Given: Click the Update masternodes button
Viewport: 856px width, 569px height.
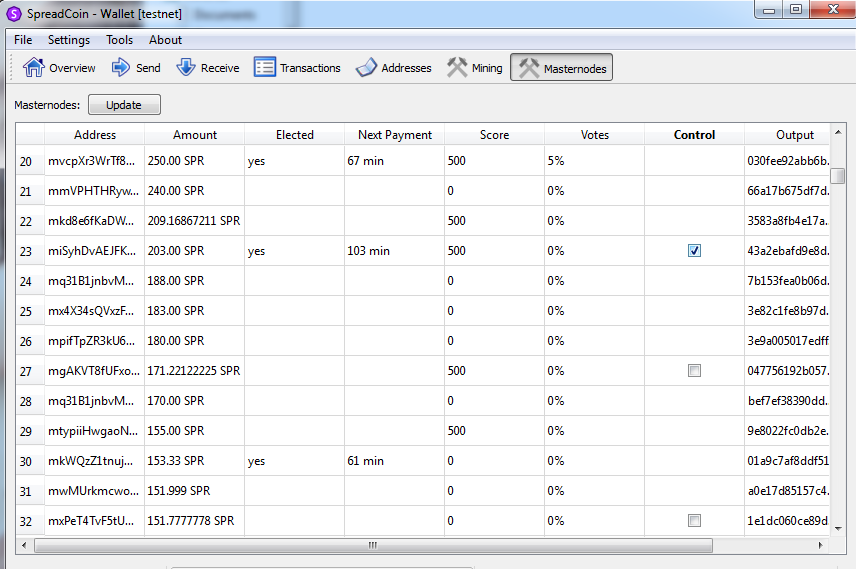Looking at the screenshot, I should click(x=124, y=105).
